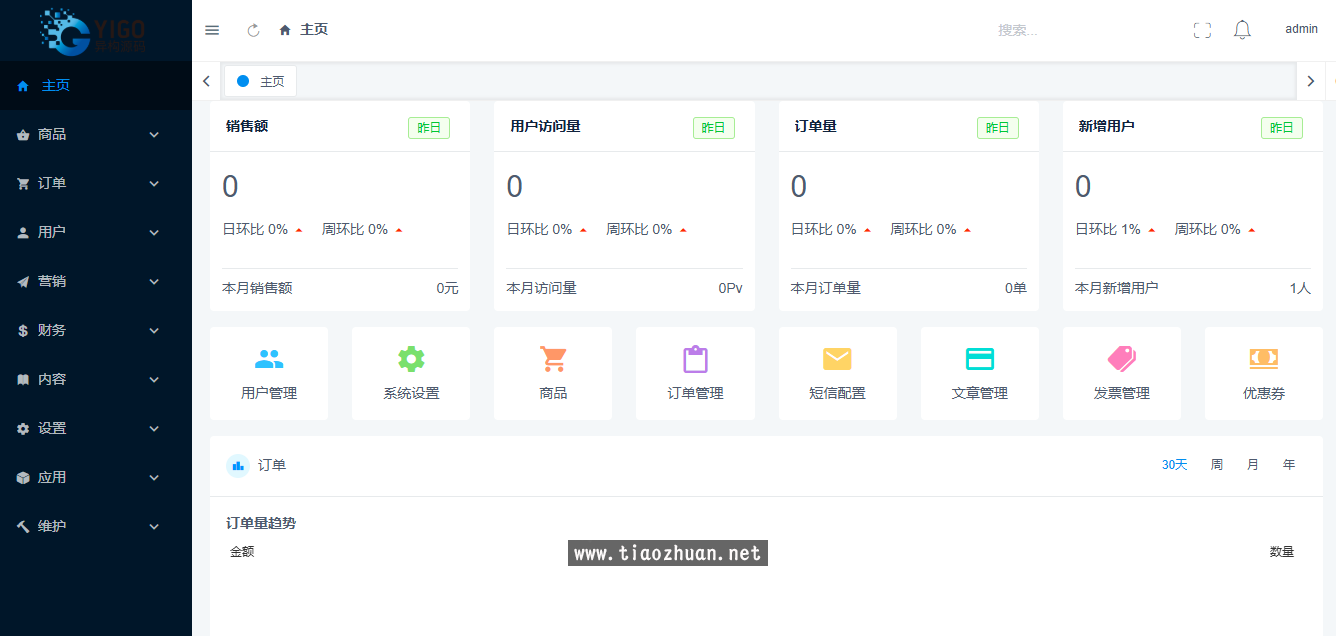This screenshot has width=1336, height=636.
Task: Click the refresh page icon
Action: pyautogui.click(x=253, y=30)
